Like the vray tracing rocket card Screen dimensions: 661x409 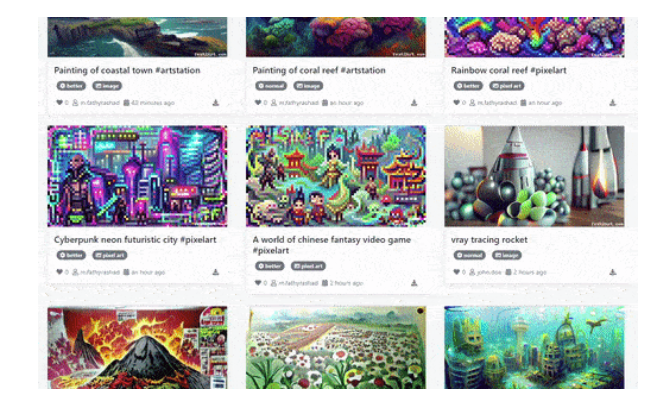(x=457, y=272)
